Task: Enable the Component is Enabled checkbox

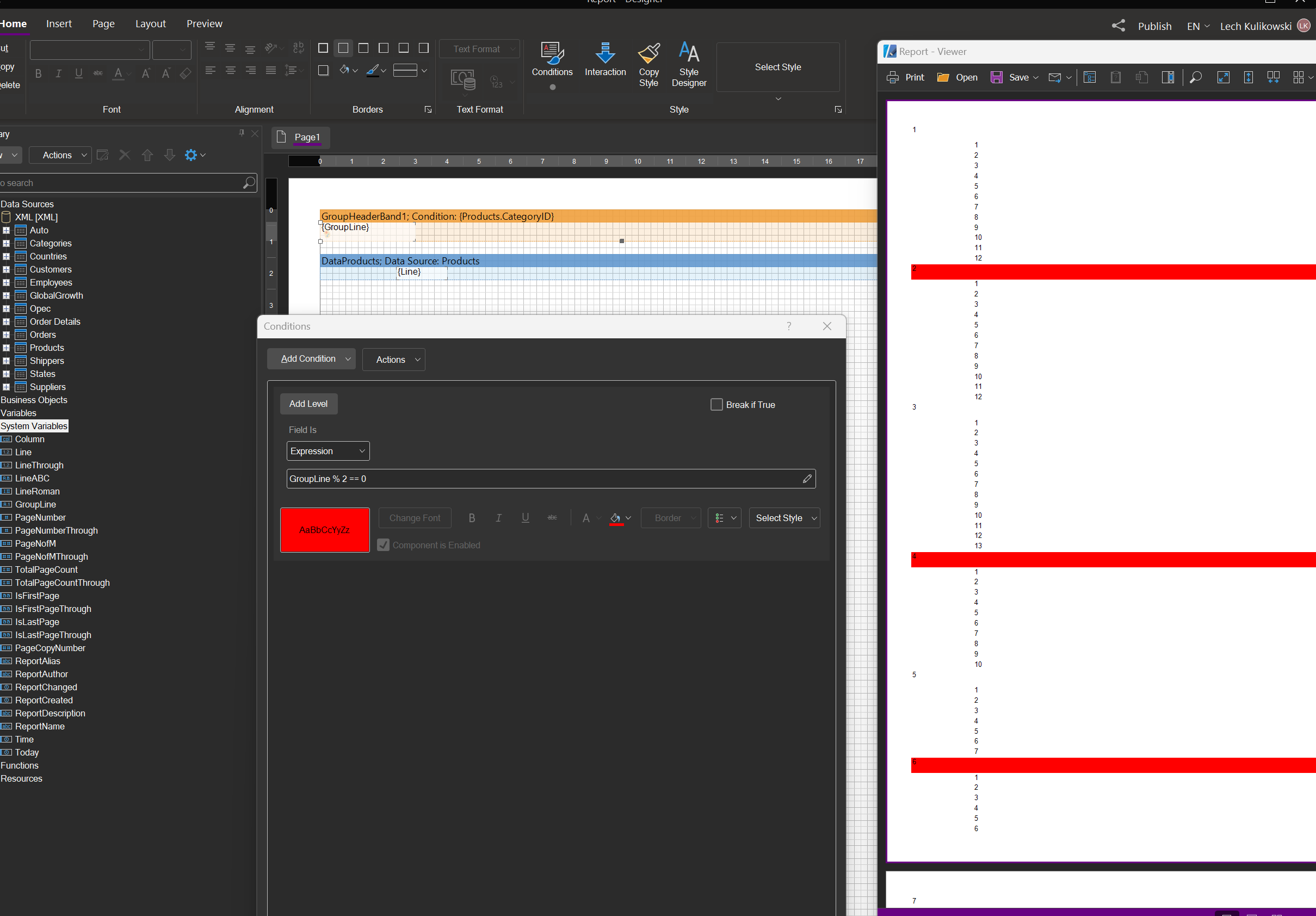Action: [x=383, y=545]
